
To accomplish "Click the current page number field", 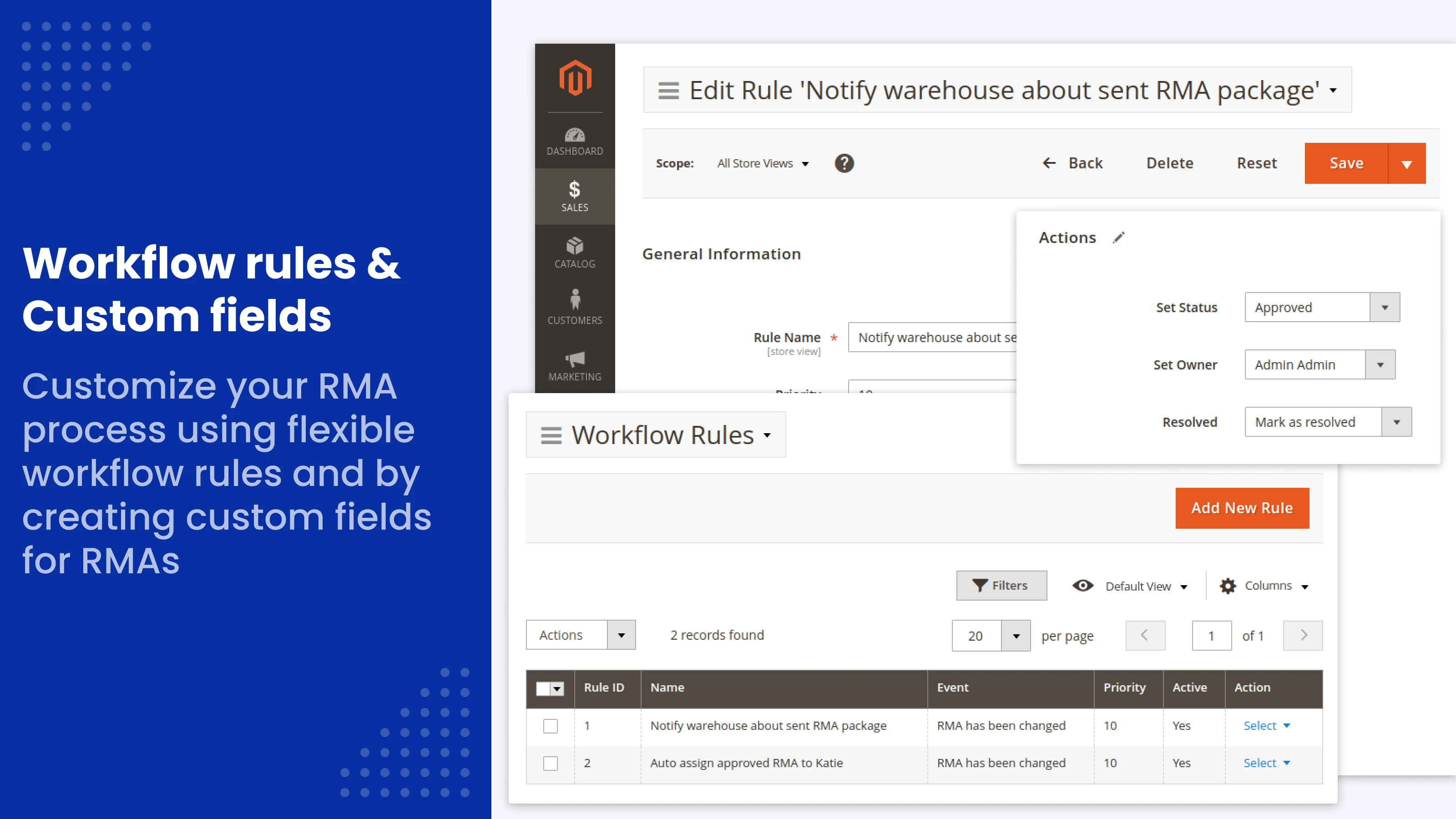I will point(1211,635).
